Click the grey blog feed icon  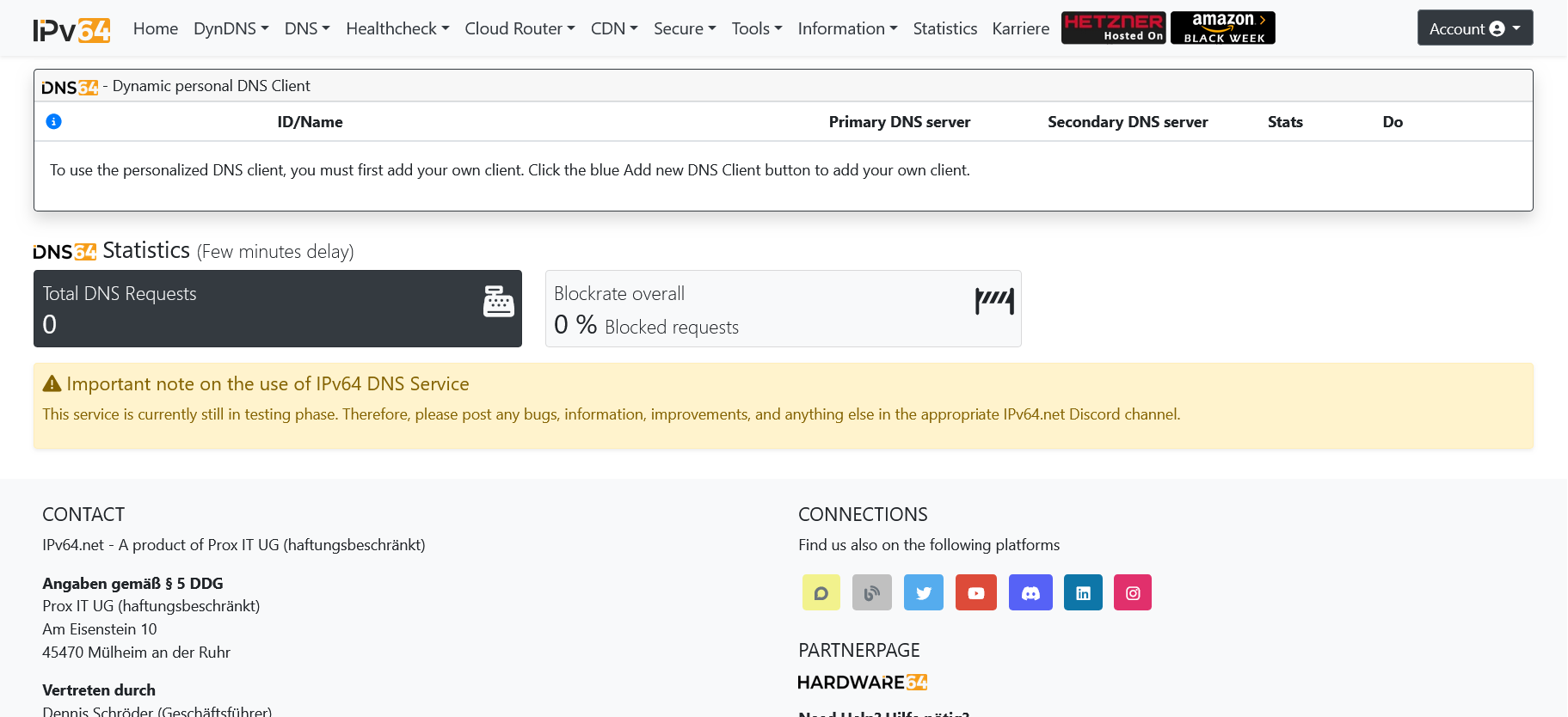click(x=872, y=592)
